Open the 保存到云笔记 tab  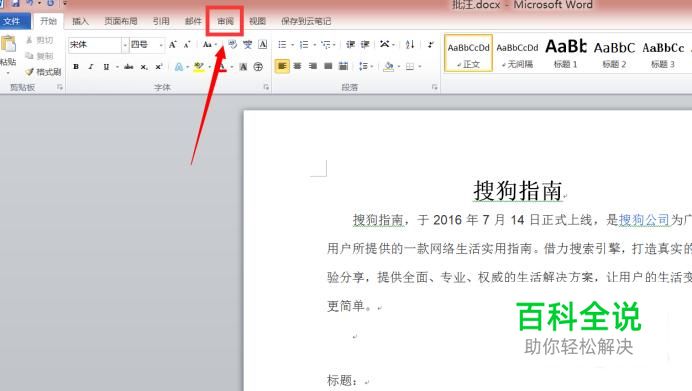click(x=306, y=21)
